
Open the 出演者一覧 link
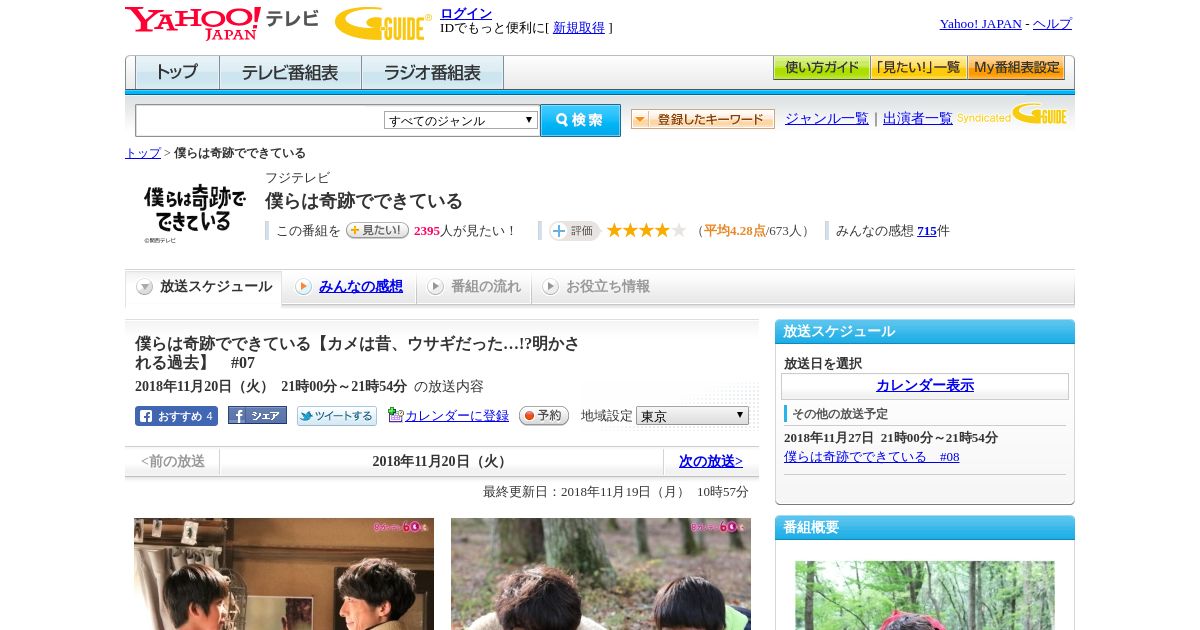(918, 118)
